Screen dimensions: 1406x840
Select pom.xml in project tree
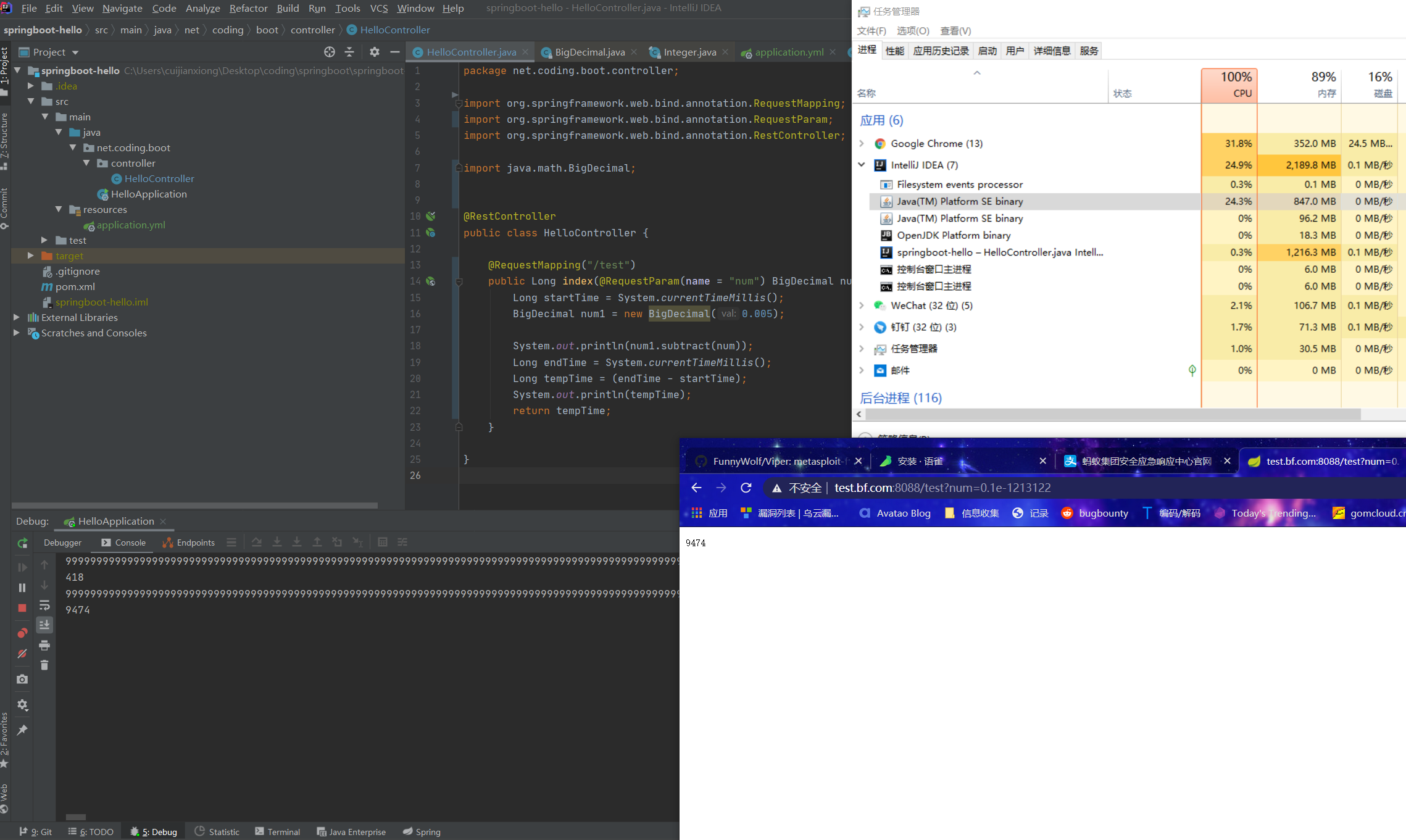(x=75, y=286)
